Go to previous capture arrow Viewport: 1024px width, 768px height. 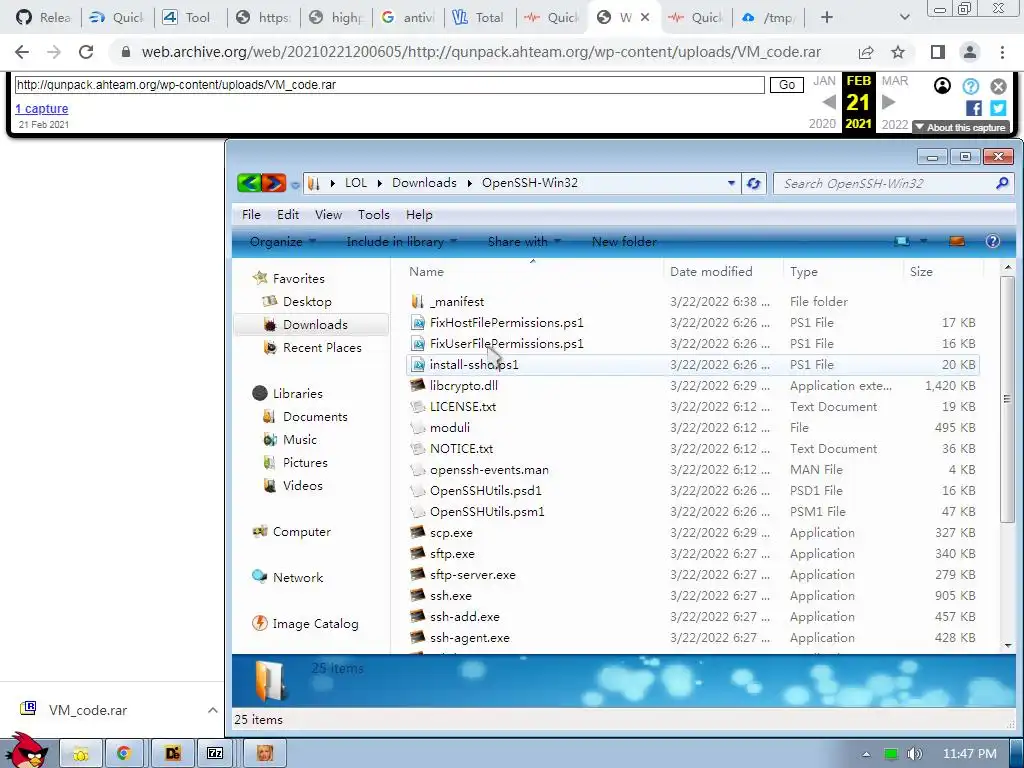[x=829, y=103]
